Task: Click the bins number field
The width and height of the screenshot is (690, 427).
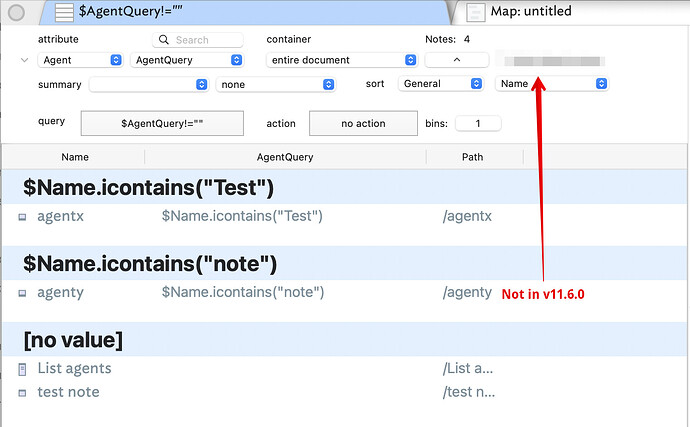Action: pos(478,124)
